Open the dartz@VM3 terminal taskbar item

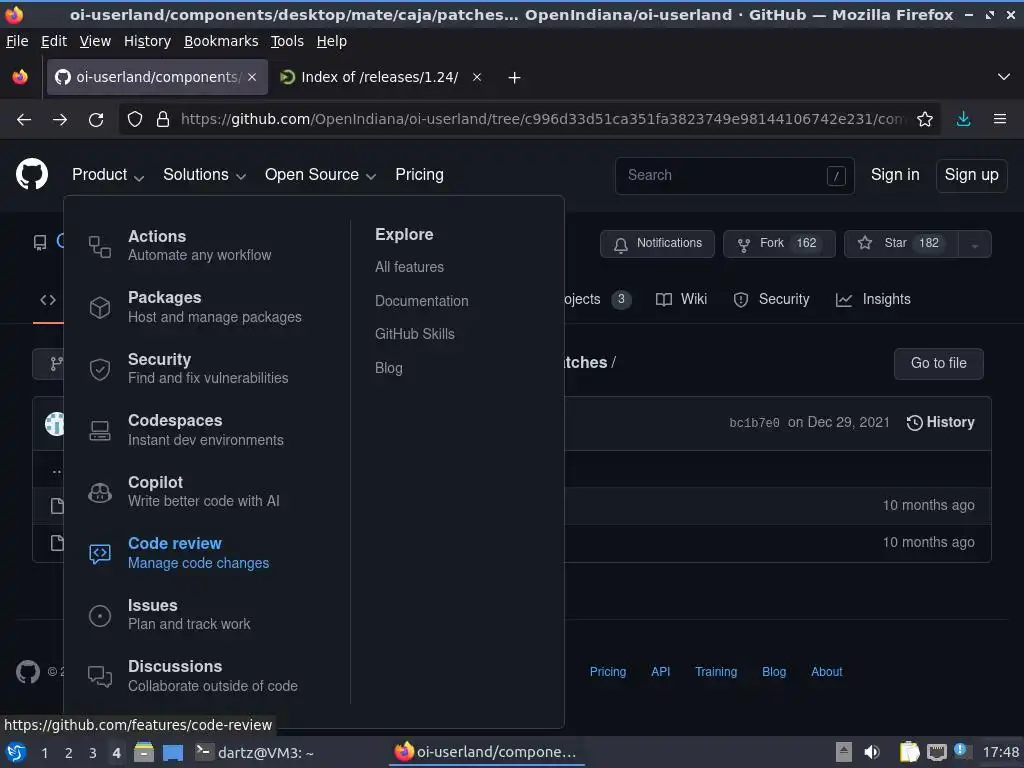(255, 752)
